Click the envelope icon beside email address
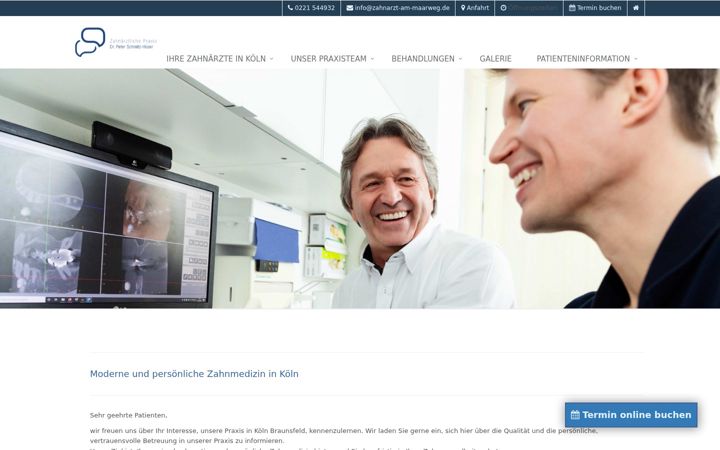This screenshot has width=720, height=450. pos(349,8)
